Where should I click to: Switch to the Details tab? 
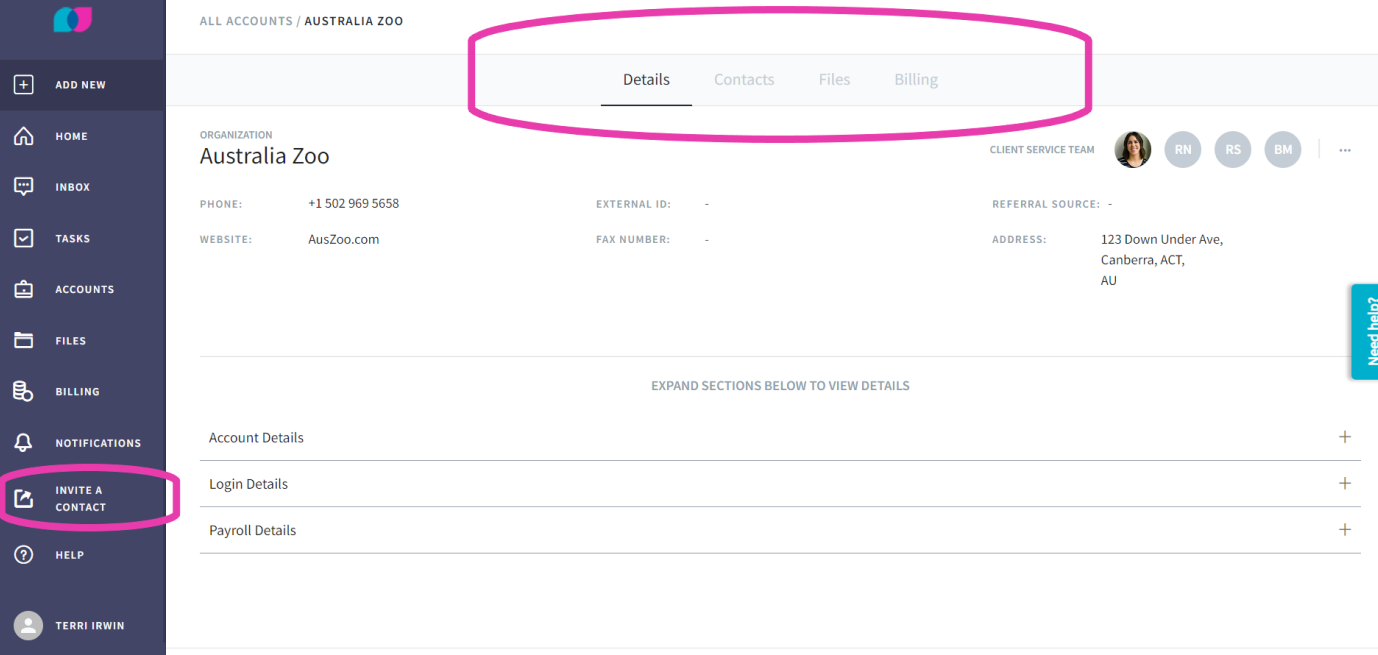click(x=646, y=80)
